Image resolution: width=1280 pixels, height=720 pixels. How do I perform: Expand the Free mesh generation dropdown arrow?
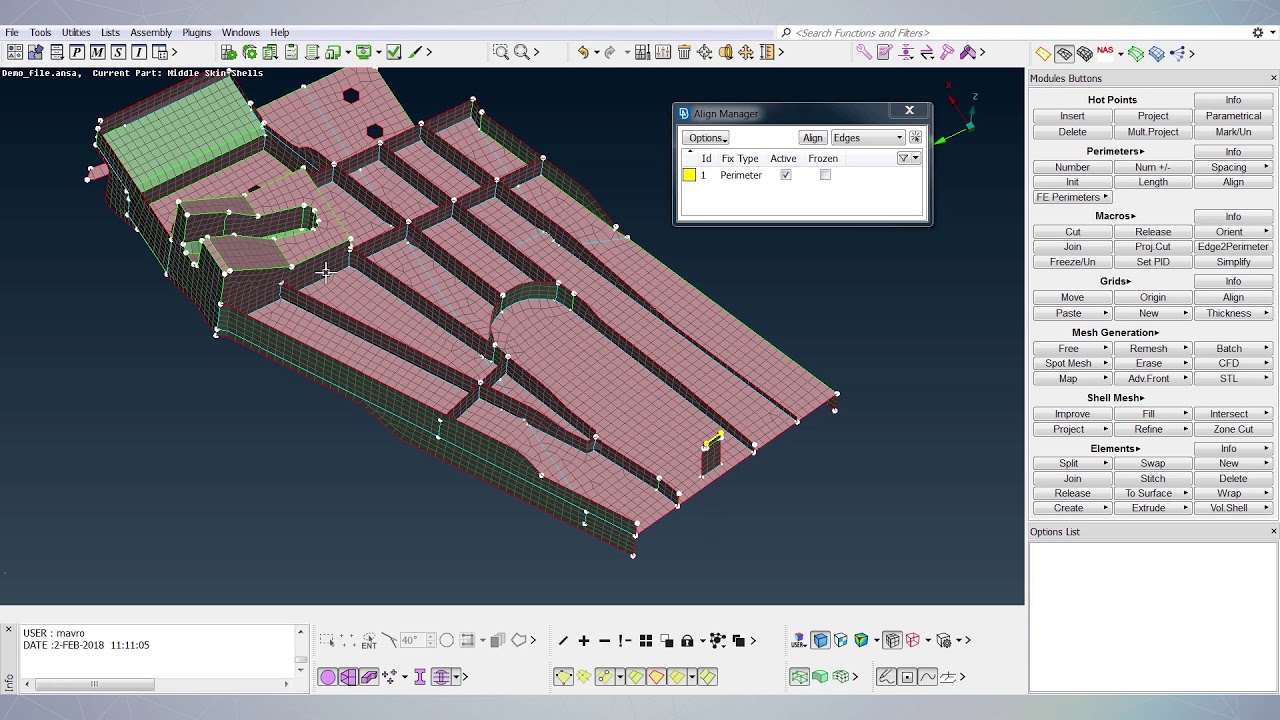[x=1106, y=348]
